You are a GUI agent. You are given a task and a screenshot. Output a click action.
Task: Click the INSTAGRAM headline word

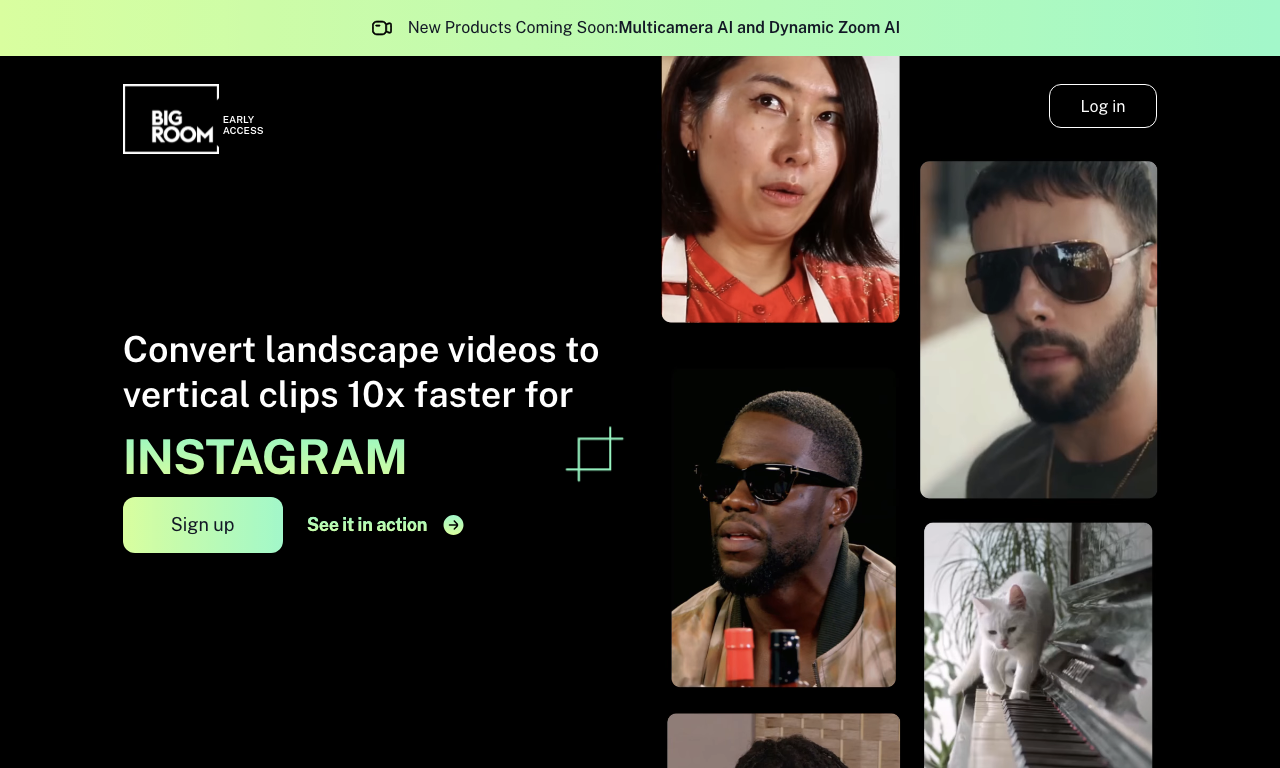[x=265, y=457]
